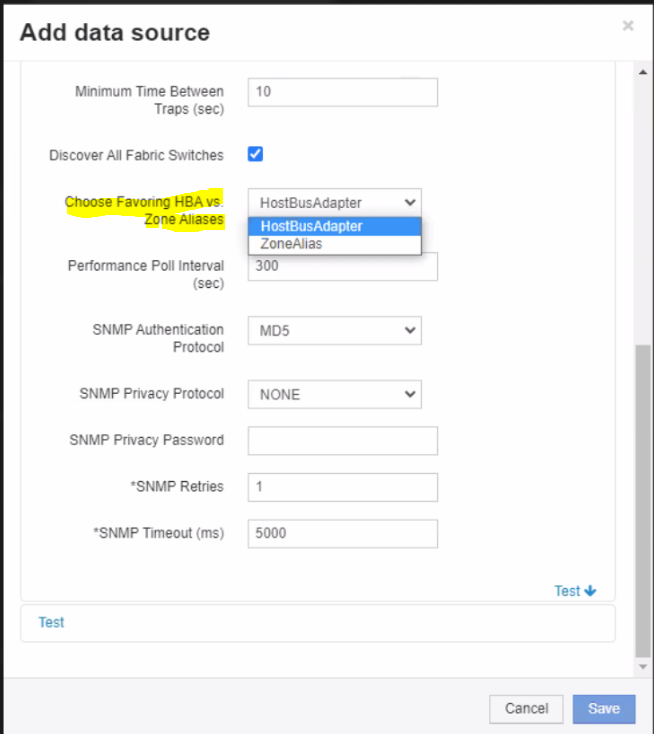The width and height of the screenshot is (654, 734).
Task: Collapse the Favoring HBA vs. Zone Aliases dropdown
Action: (334, 202)
